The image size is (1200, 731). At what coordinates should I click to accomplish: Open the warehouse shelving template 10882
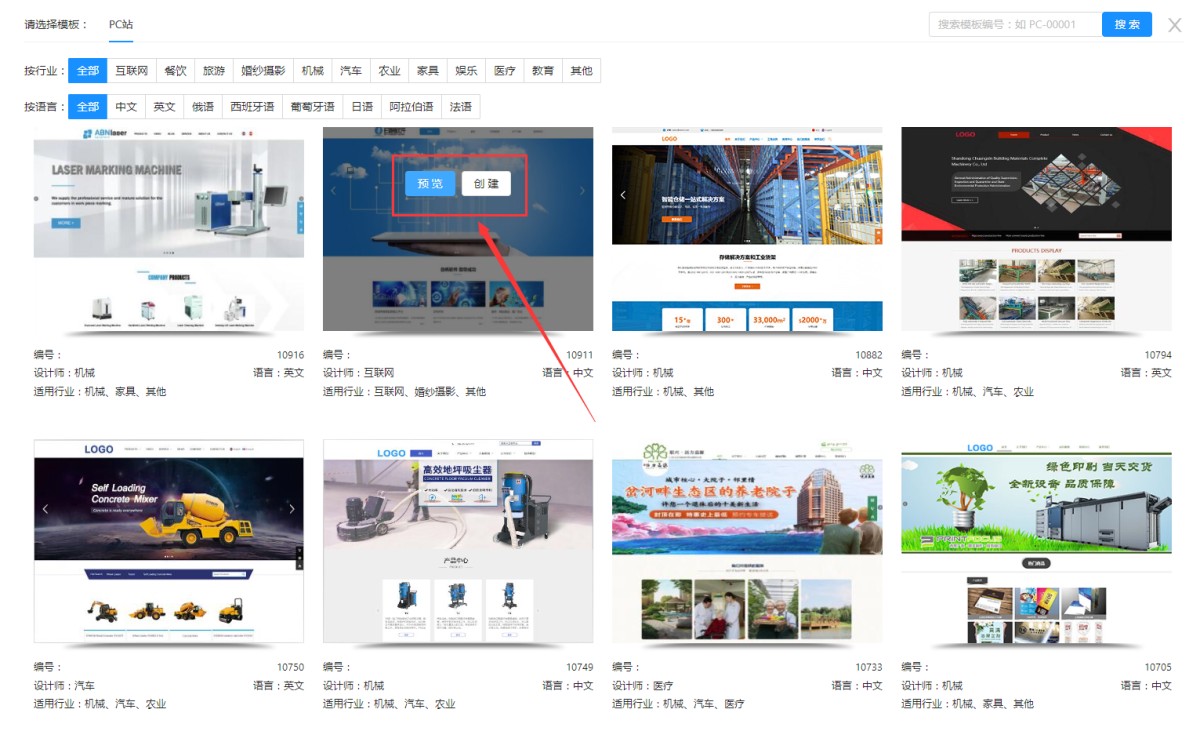[747, 228]
